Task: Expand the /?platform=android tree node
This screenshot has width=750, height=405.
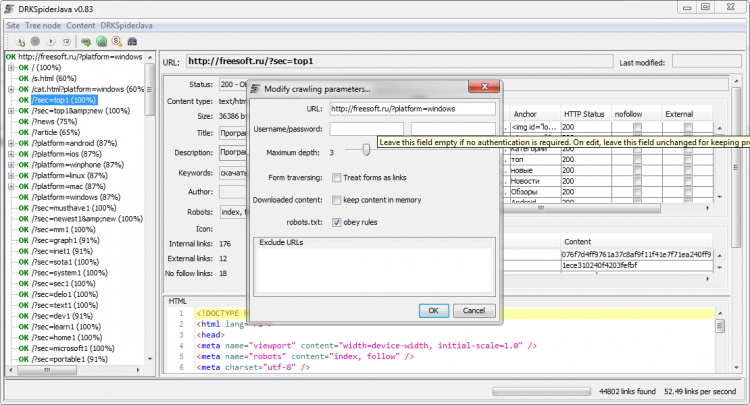Action: coord(11,143)
